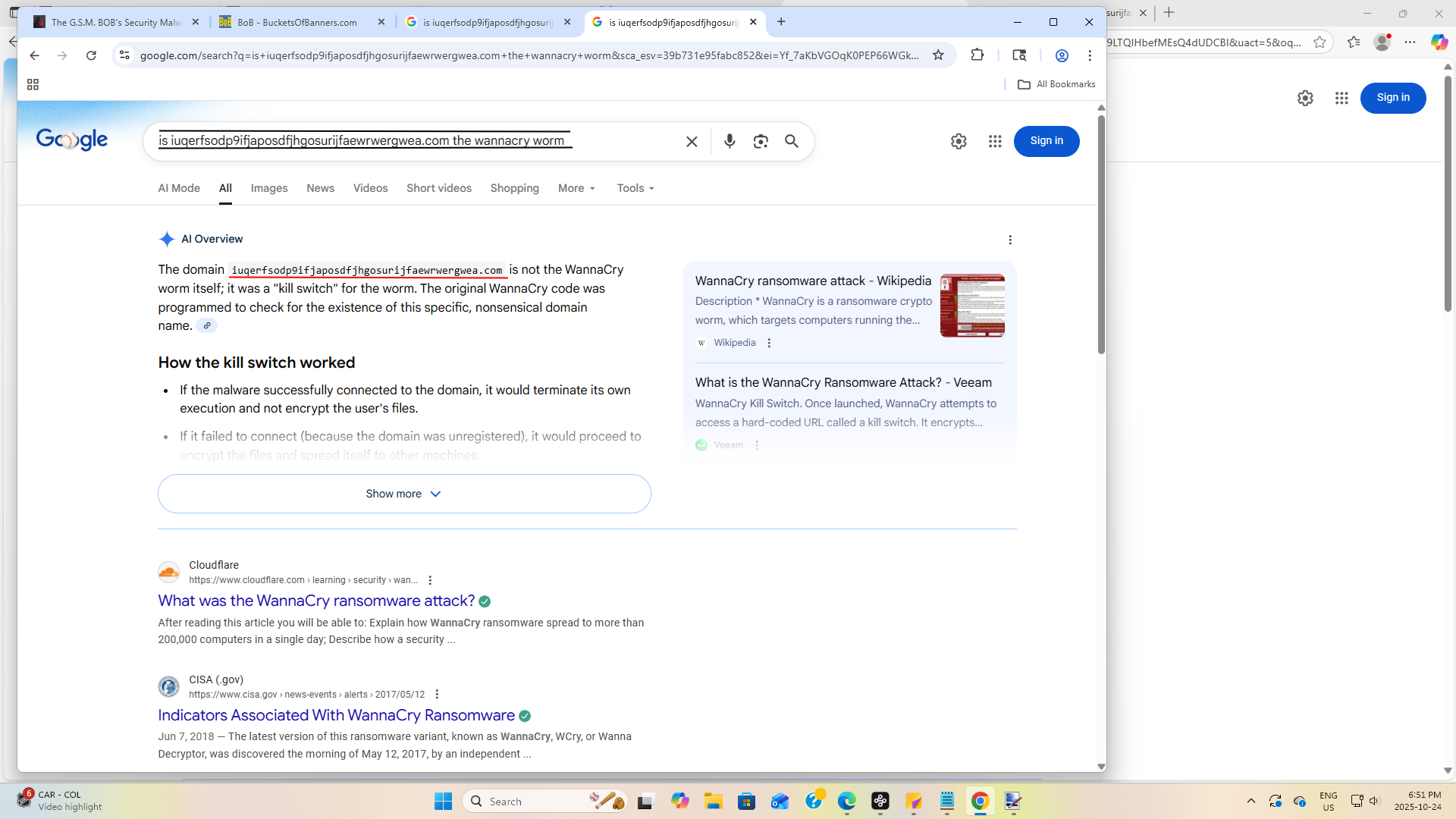Open Google Lens image search
Viewport: 1456px width, 819px height.
(x=761, y=142)
